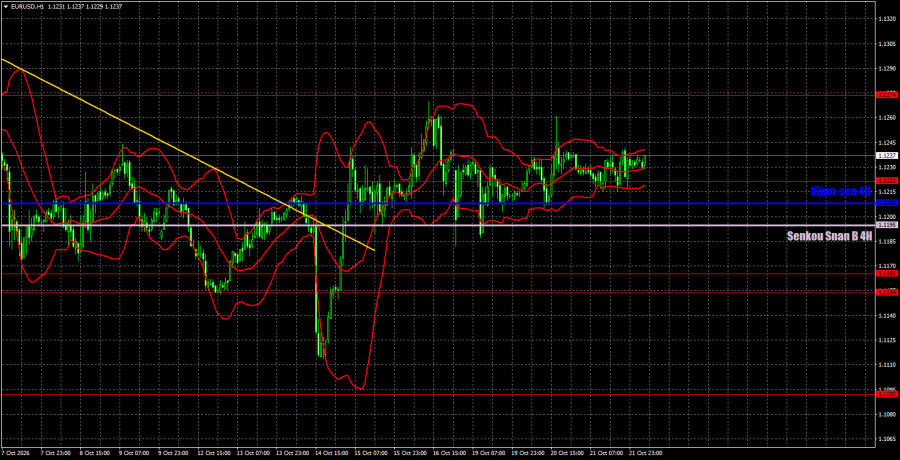Click the 21 Oct 23:00 time label
The width and height of the screenshot is (900, 460).
(x=647, y=453)
